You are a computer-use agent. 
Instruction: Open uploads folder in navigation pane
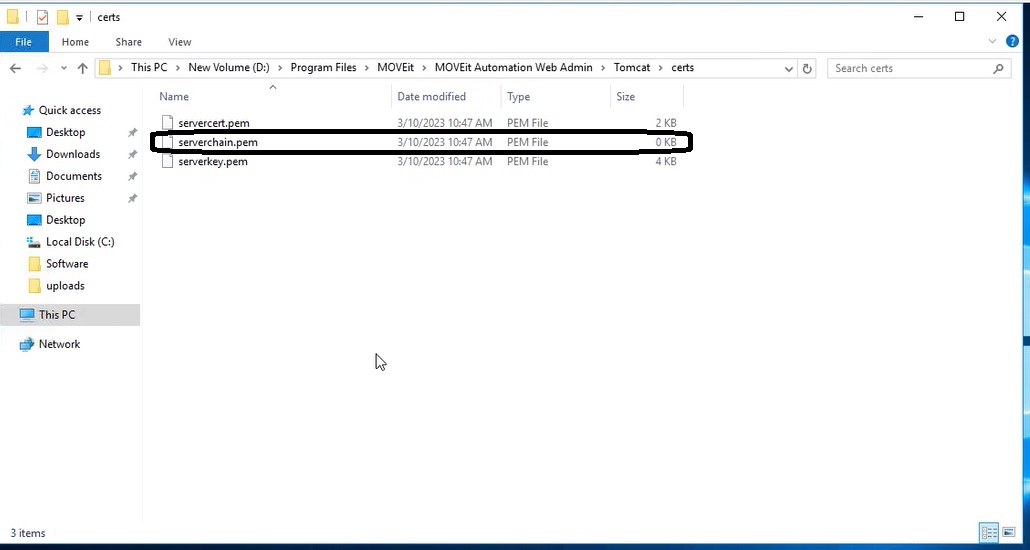pos(65,286)
